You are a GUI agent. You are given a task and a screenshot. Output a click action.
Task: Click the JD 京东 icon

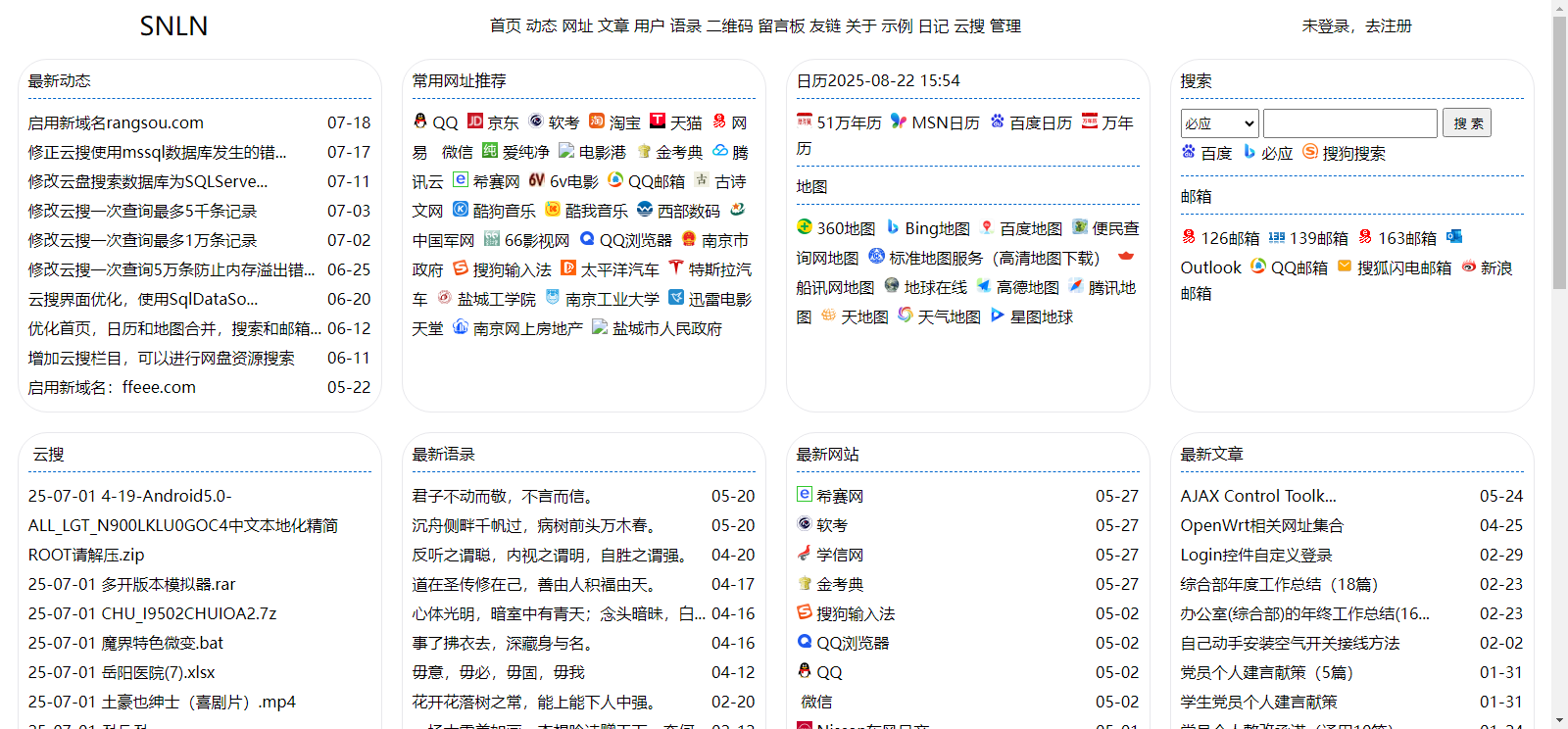point(475,121)
